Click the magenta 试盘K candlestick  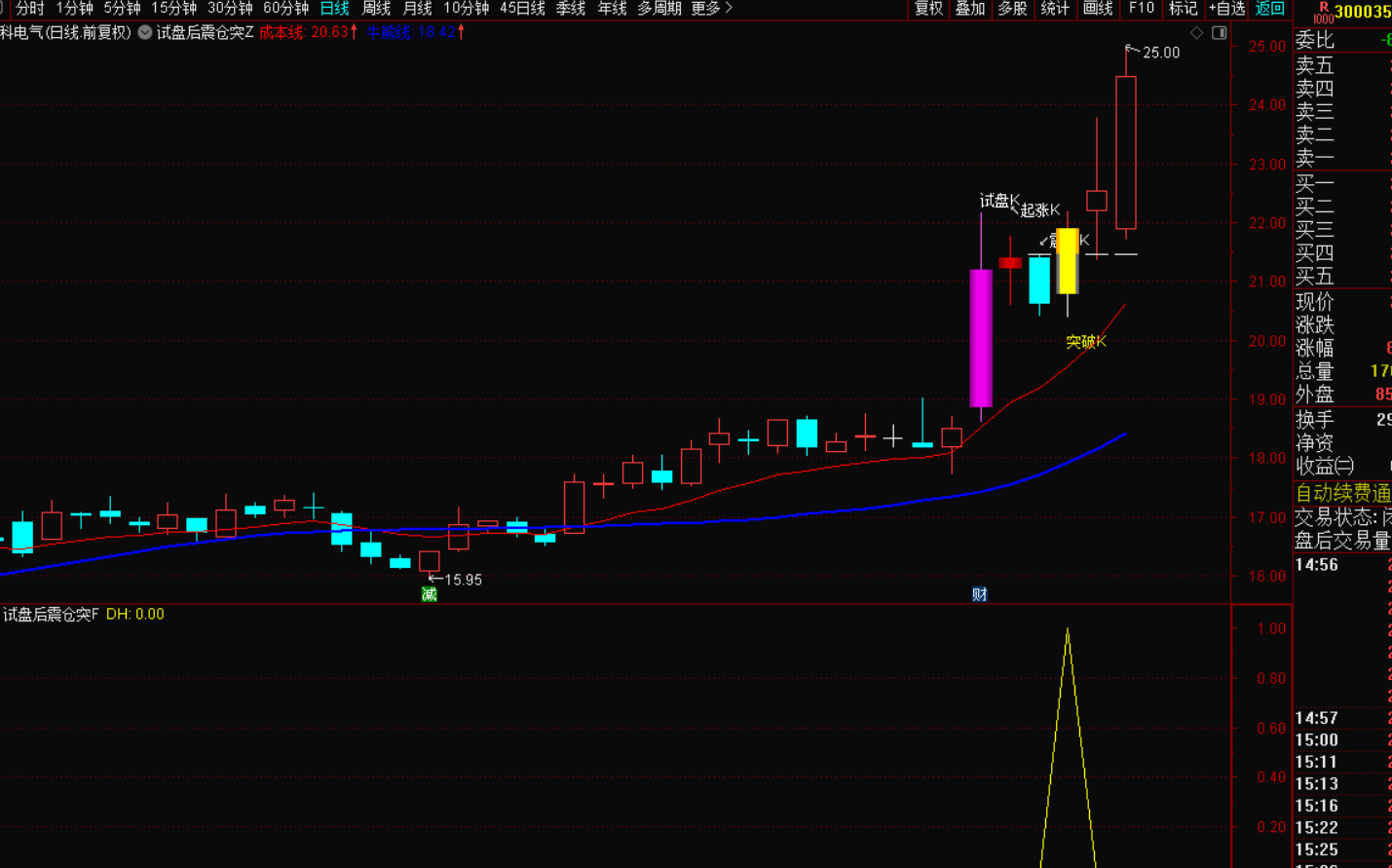click(x=981, y=338)
